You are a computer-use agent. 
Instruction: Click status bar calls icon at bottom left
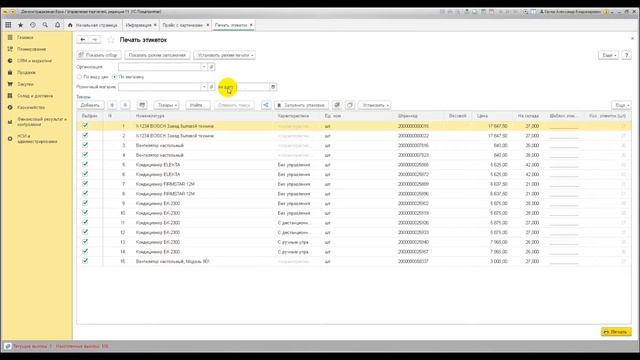coord(7,346)
